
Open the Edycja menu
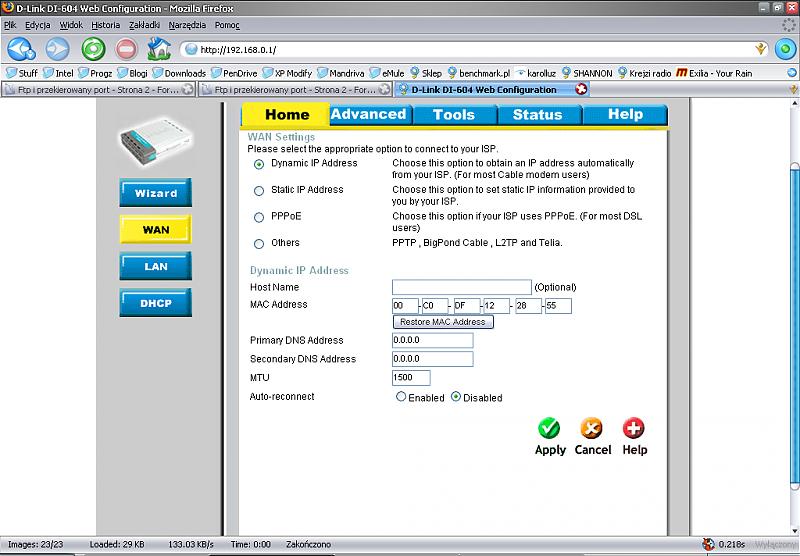tap(38, 24)
